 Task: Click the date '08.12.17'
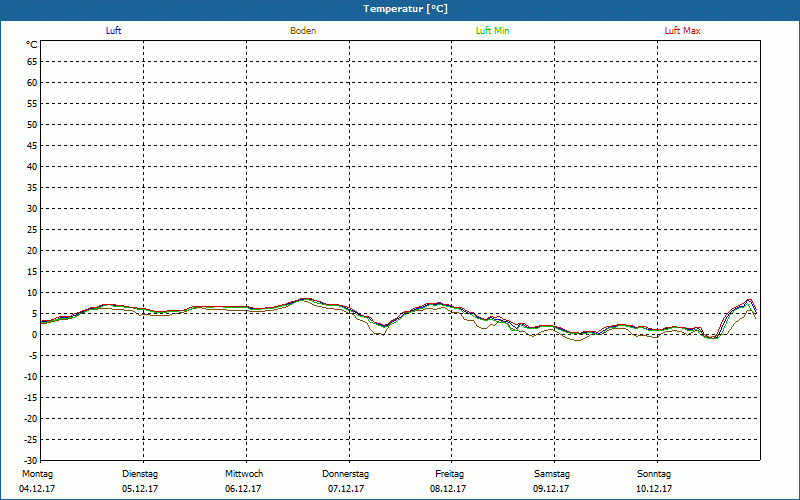(448, 489)
